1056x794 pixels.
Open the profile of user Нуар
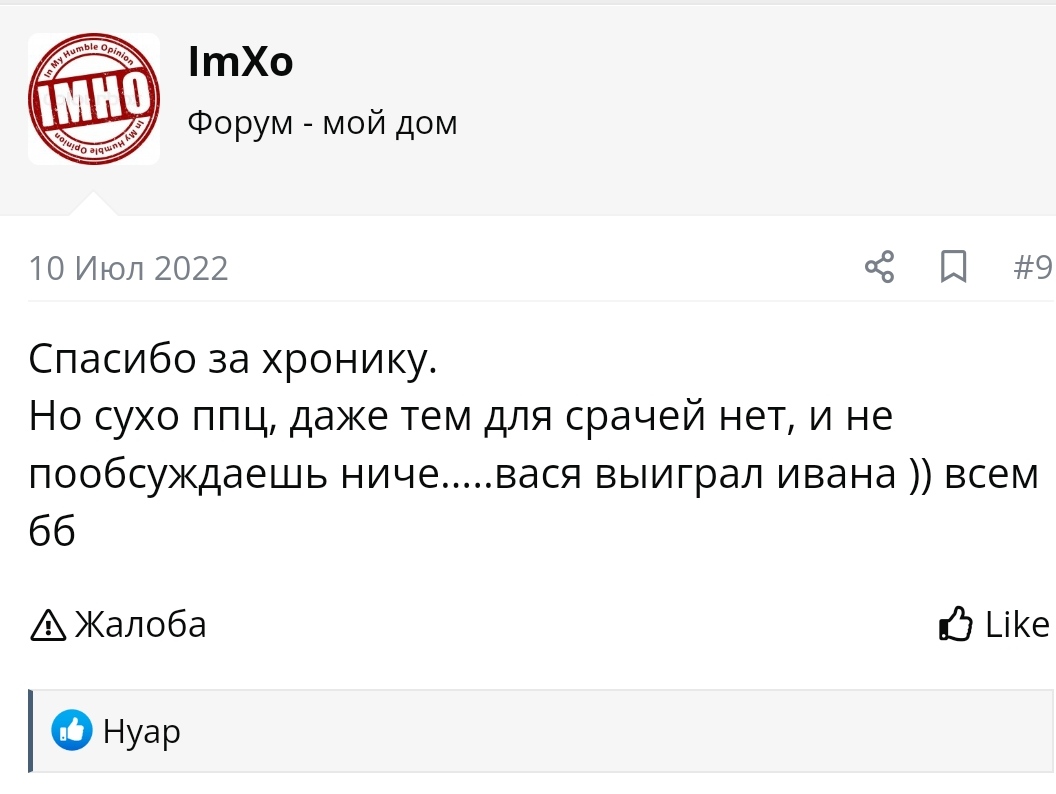tap(142, 732)
